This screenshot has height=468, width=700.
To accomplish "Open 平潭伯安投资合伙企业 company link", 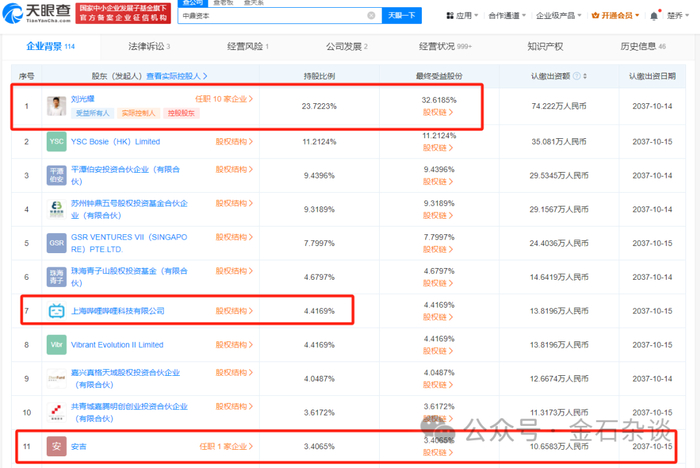I will [x=125, y=176].
